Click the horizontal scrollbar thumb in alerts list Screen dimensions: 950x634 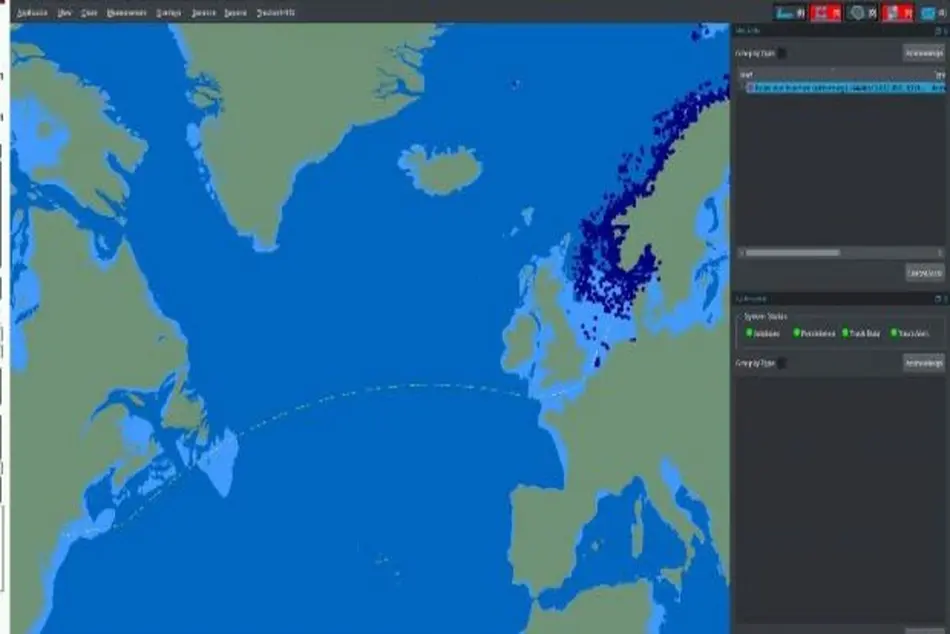(x=792, y=253)
